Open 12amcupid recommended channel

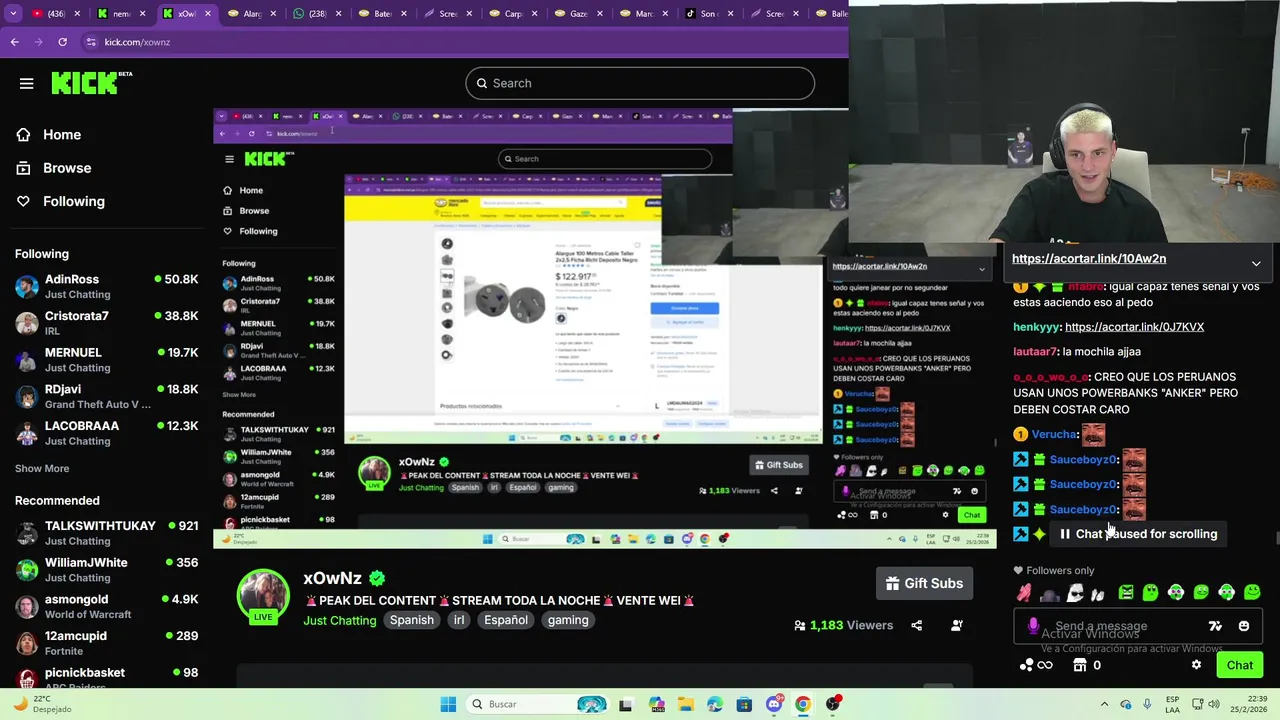106,643
